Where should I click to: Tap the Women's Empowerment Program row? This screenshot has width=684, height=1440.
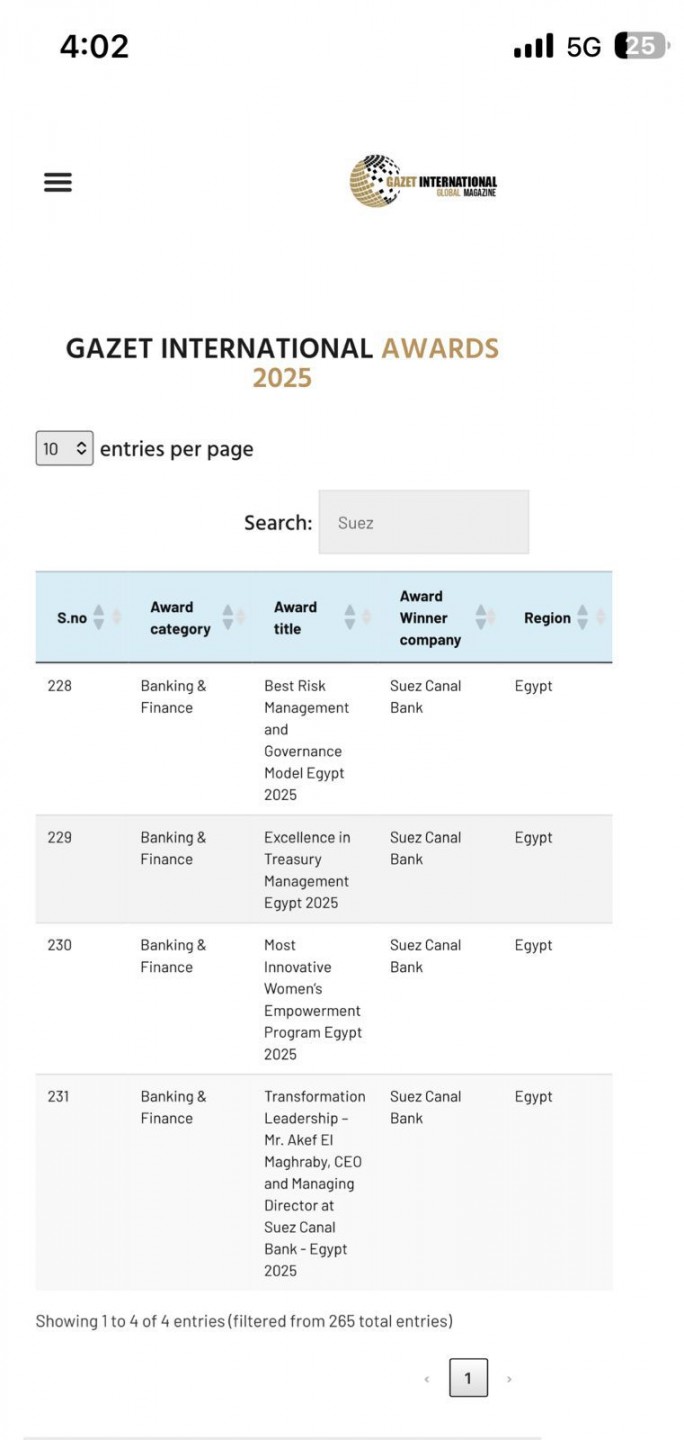[306, 999]
